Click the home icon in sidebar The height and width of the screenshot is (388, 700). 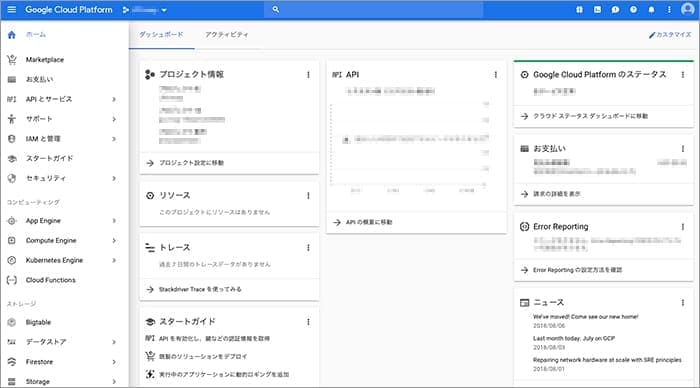point(12,34)
